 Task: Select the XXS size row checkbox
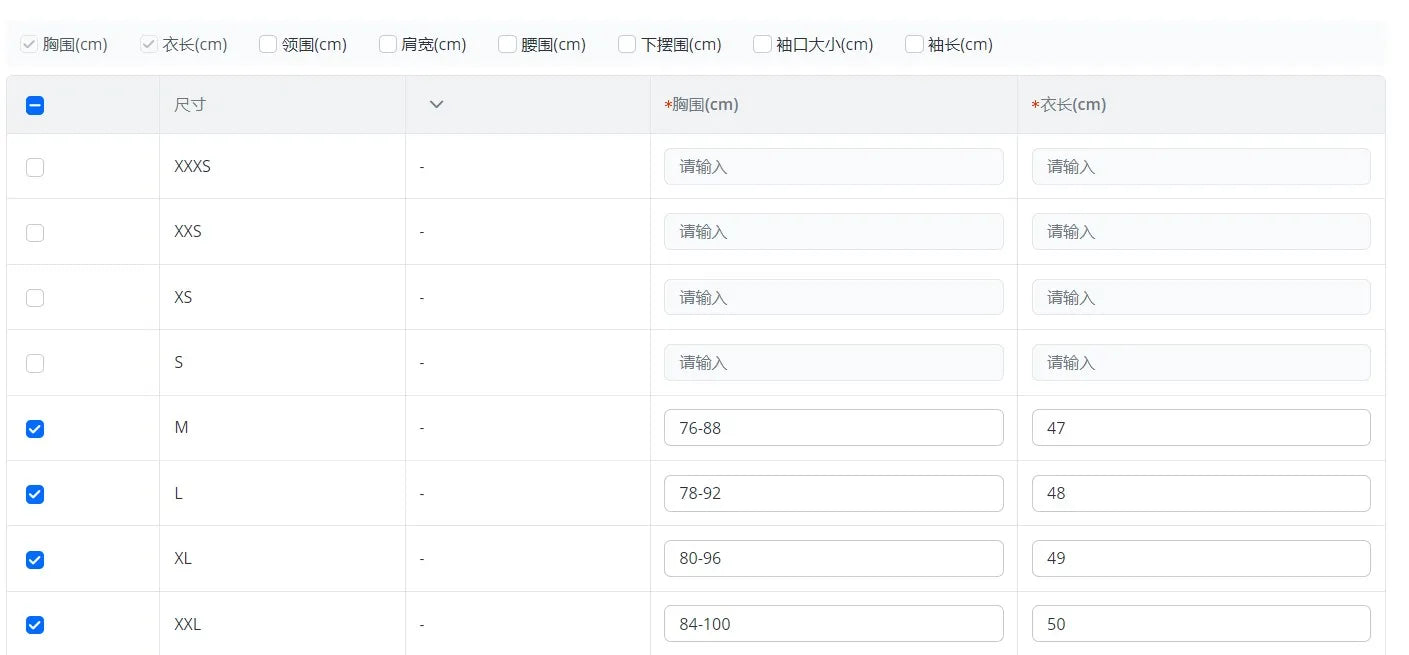click(35, 233)
